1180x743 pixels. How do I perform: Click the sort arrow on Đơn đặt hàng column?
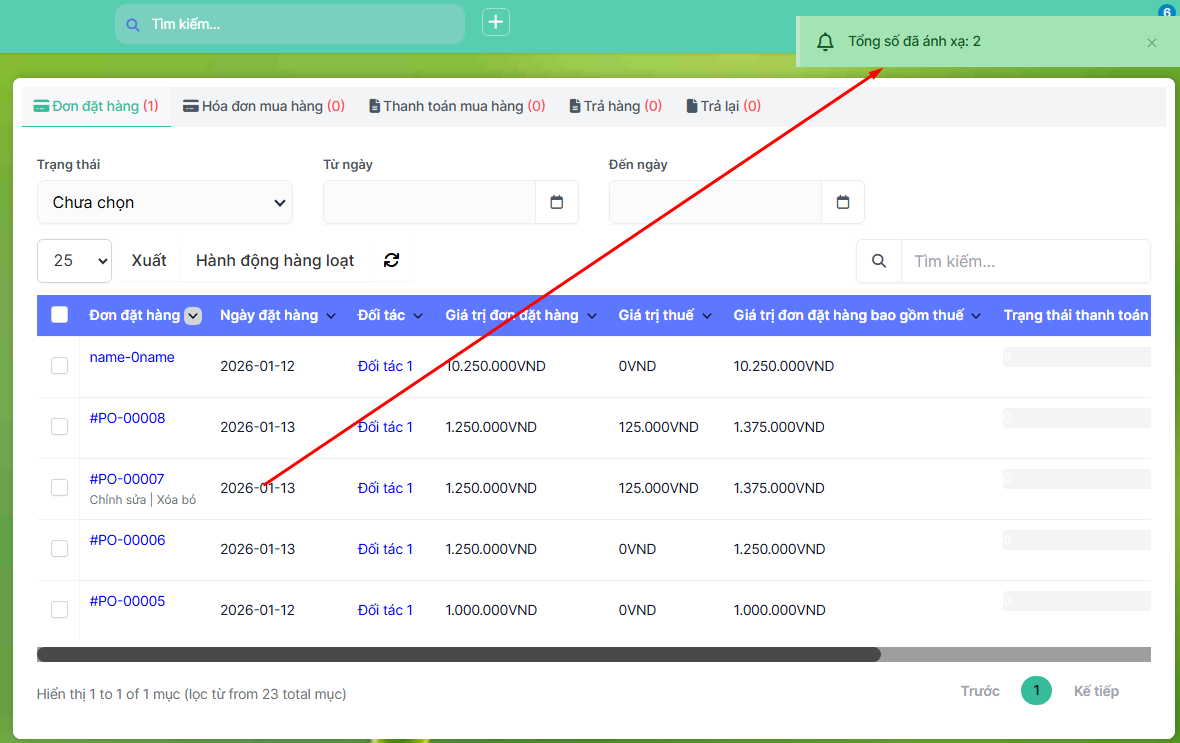coord(193,316)
